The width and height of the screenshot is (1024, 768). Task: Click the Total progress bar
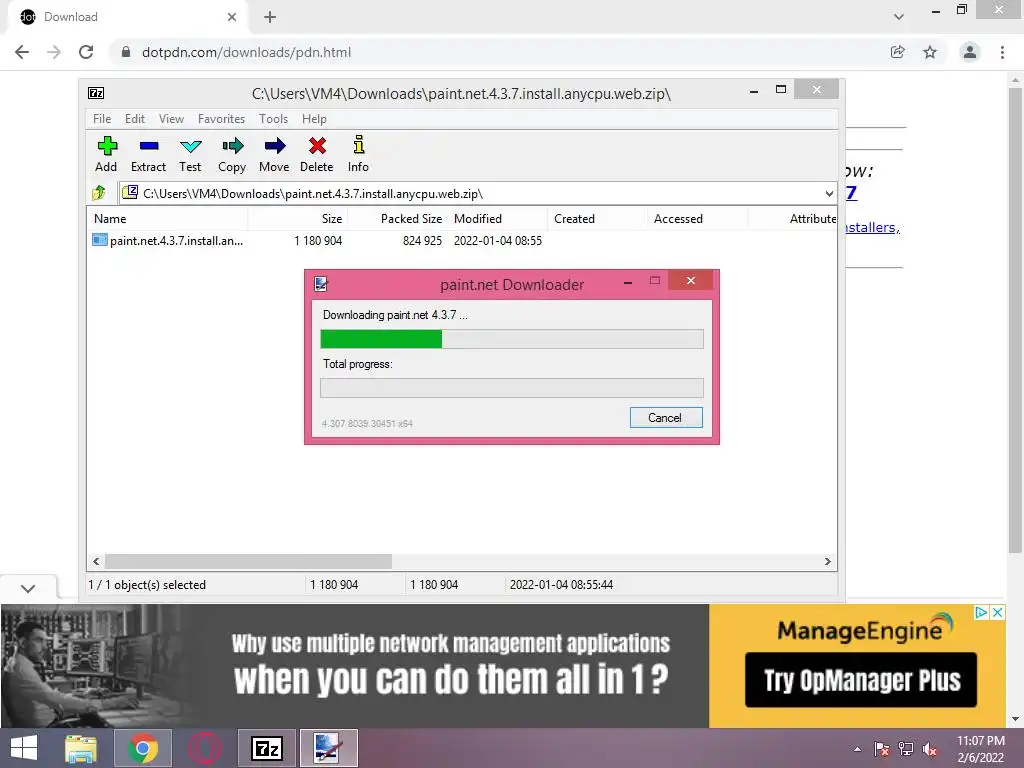tap(511, 388)
